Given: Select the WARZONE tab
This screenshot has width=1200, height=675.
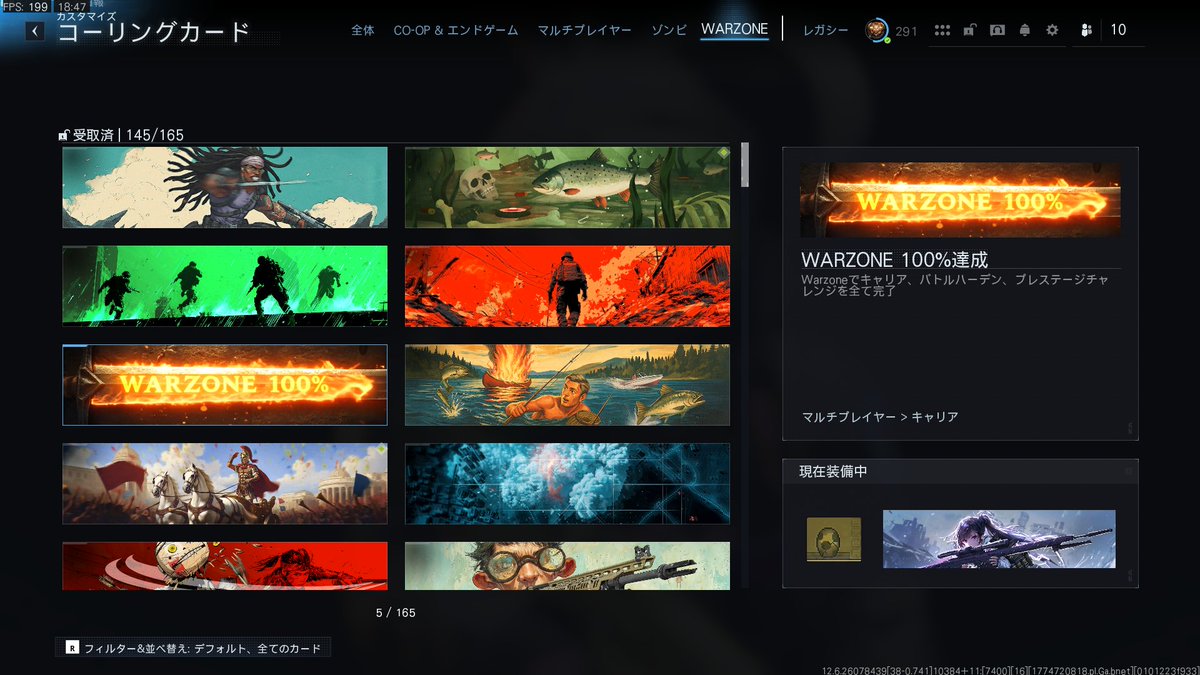Looking at the screenshot, I should [x=735, y=29].
